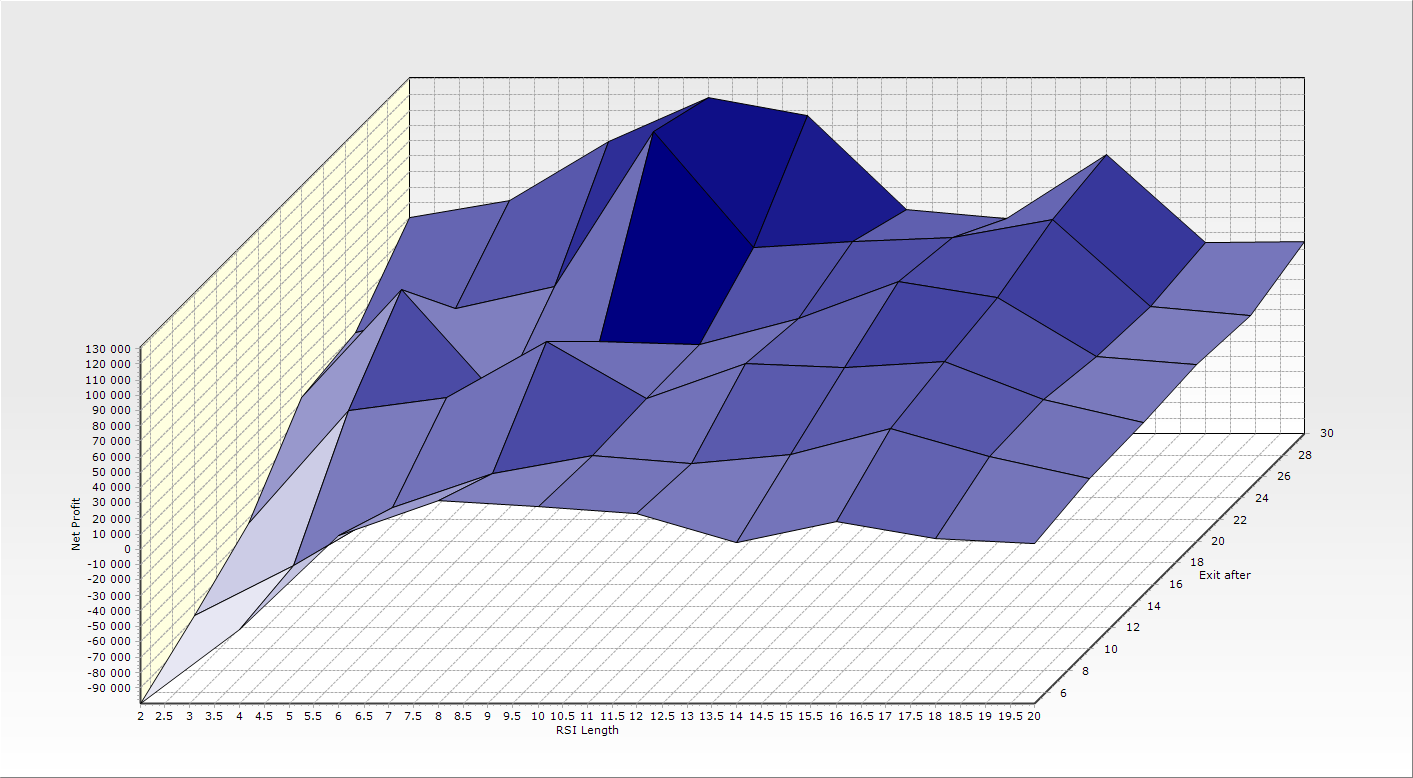Viewport: 1413px width, 778px height.
Task: Click the "RSI Length" axis title
Action: tap(587, 730)
